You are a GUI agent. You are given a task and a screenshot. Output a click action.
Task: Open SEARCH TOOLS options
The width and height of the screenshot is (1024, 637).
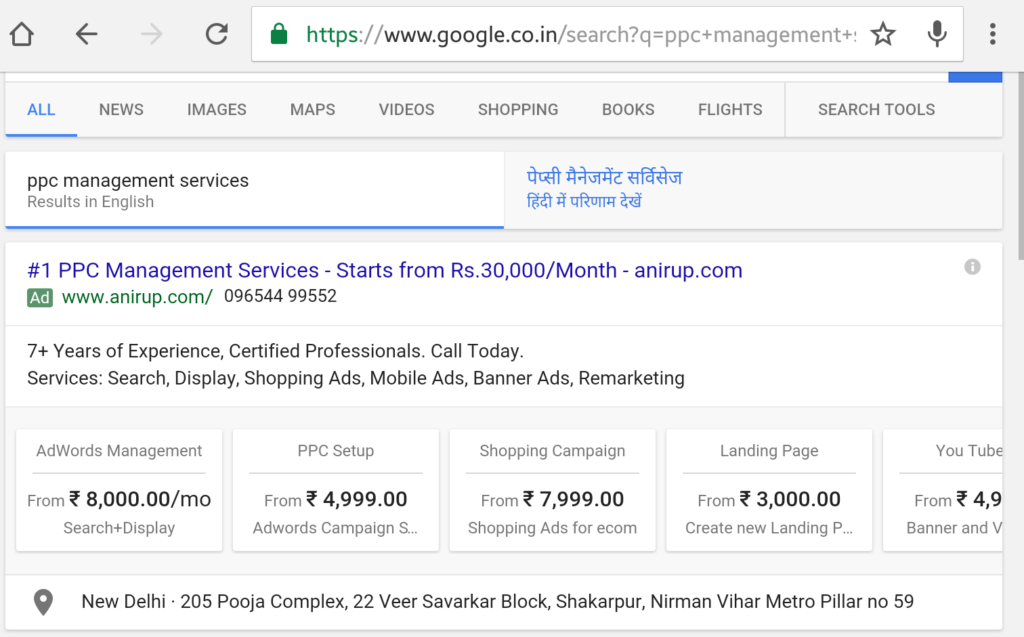click(x=876, y=110)
